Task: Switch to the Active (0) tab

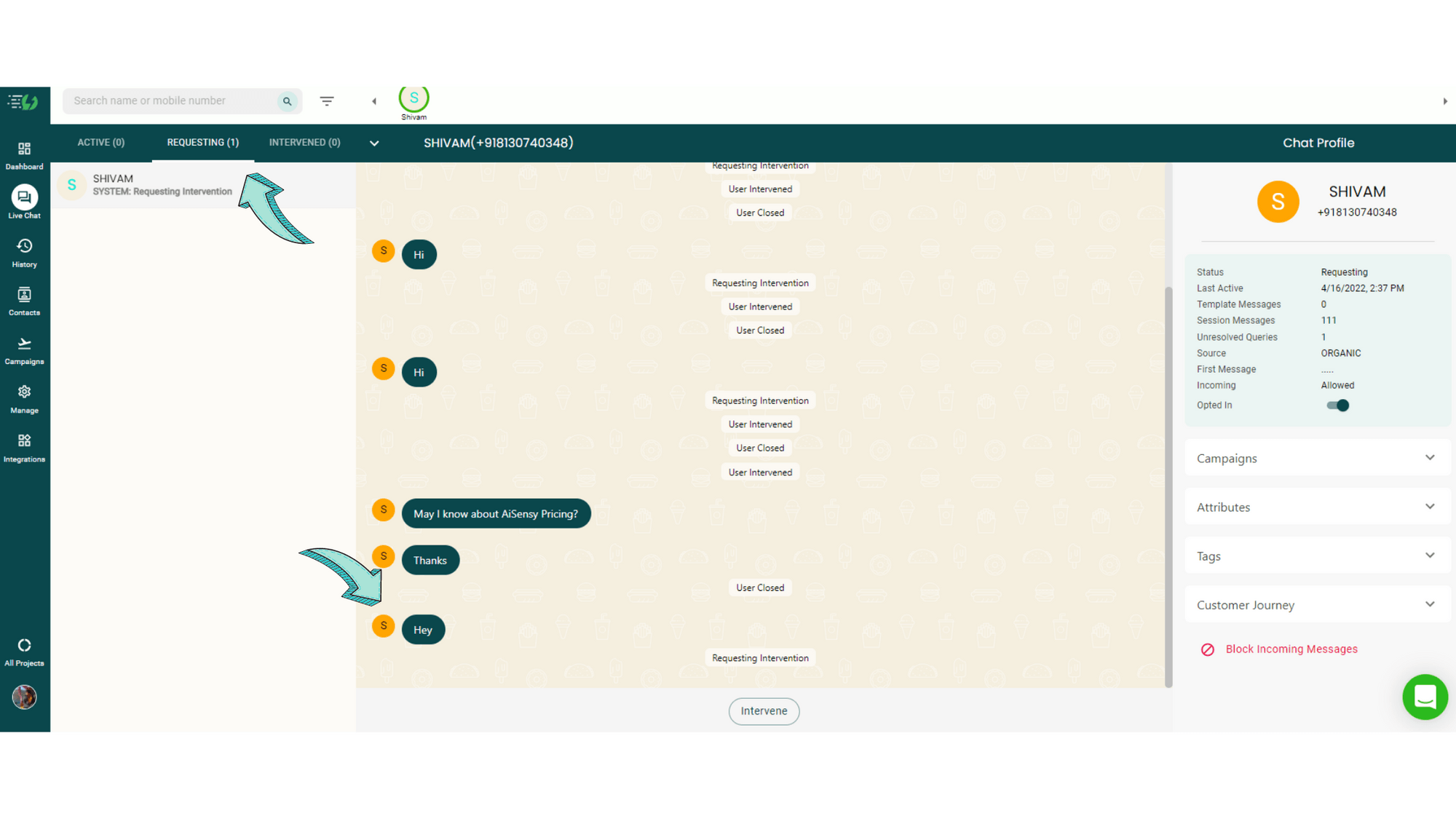Action: 101,143
